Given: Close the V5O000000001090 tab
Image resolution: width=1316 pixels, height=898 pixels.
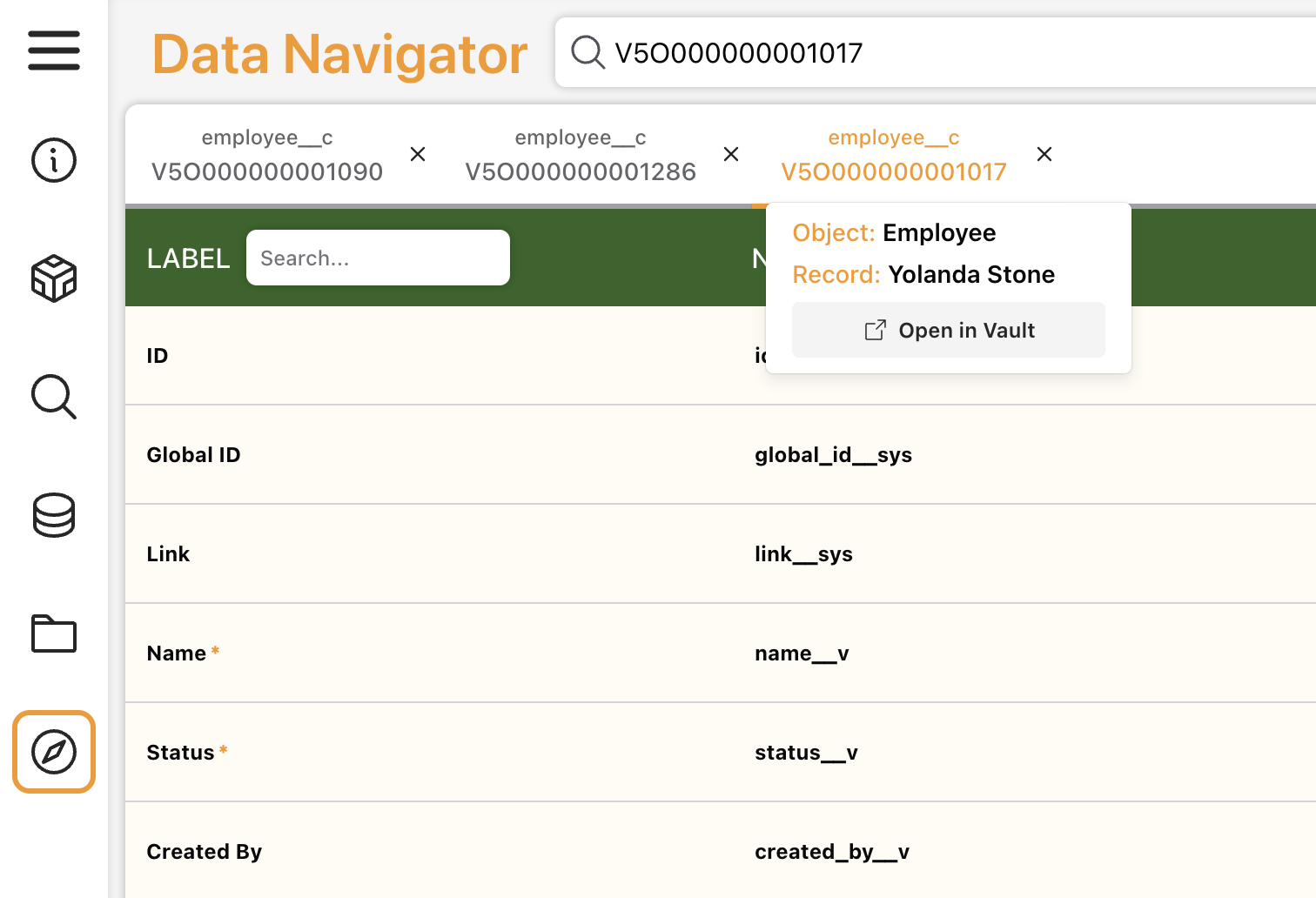Looking at the screenshot, I should pos(418,154).
